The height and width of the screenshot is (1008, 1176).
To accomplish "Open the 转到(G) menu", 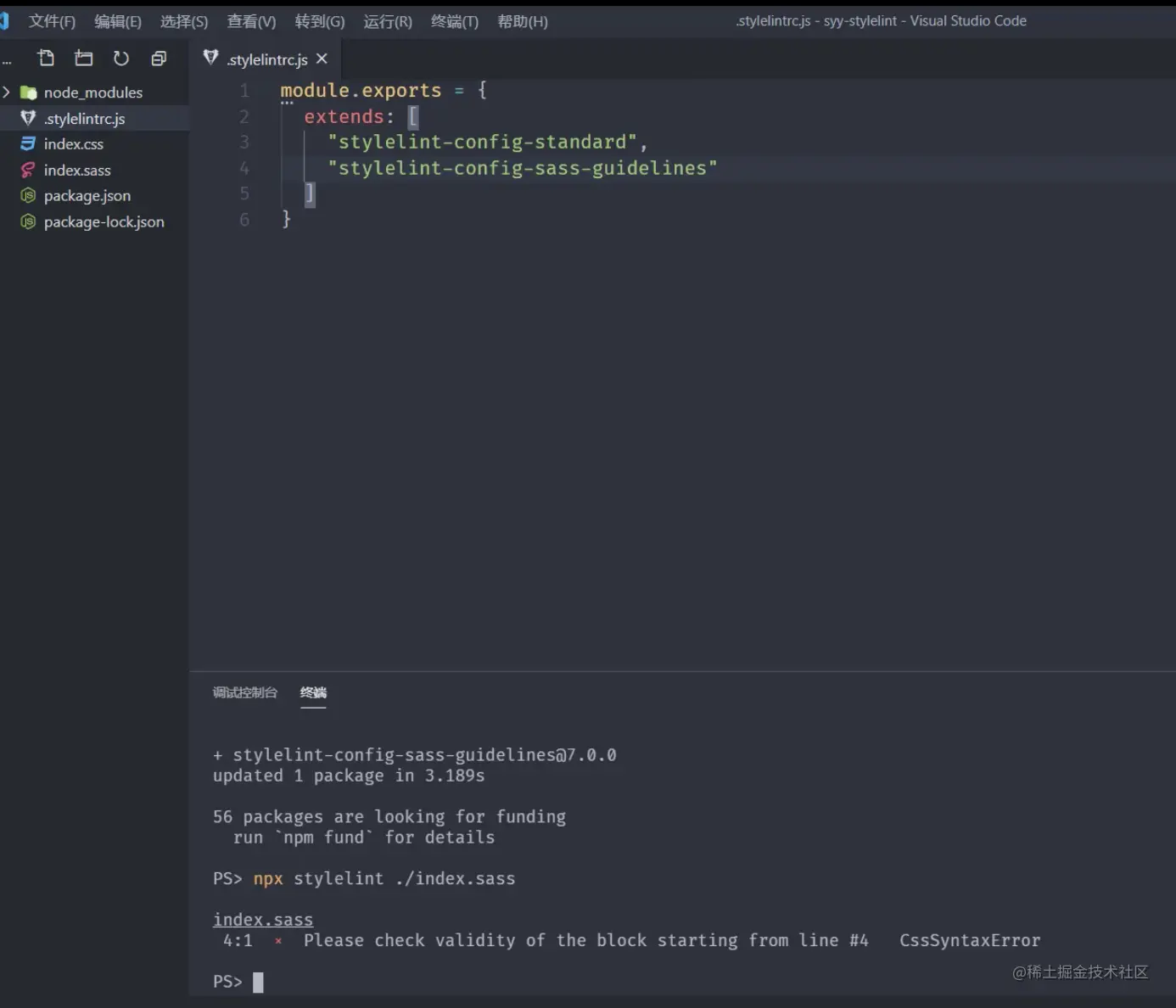I will tap(320, 21).
